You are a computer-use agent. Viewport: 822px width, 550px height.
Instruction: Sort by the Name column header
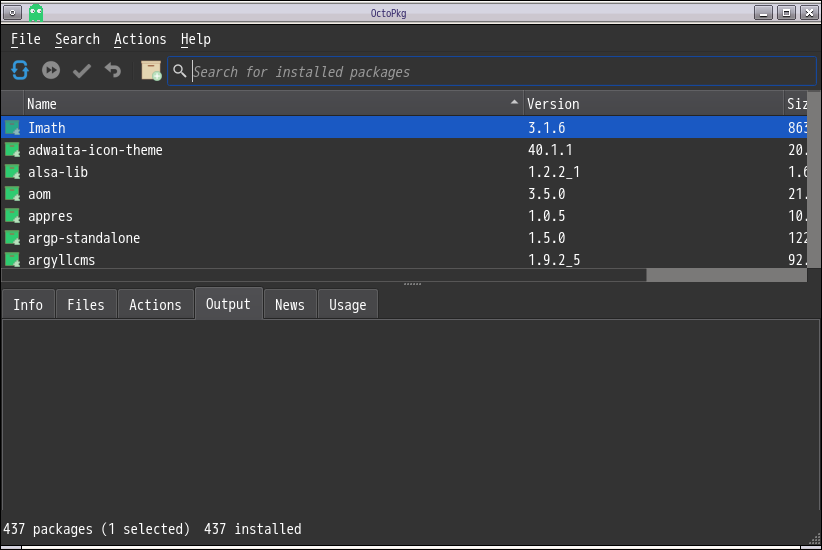[x=273, y=104]
